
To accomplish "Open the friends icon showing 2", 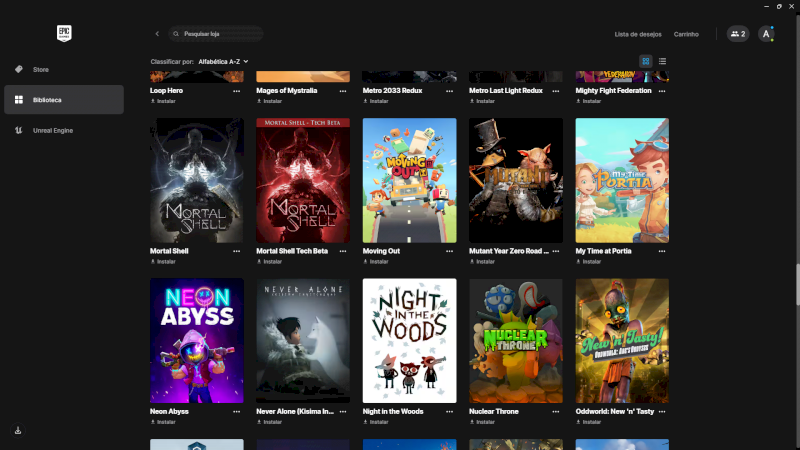I will click(737, 34).
